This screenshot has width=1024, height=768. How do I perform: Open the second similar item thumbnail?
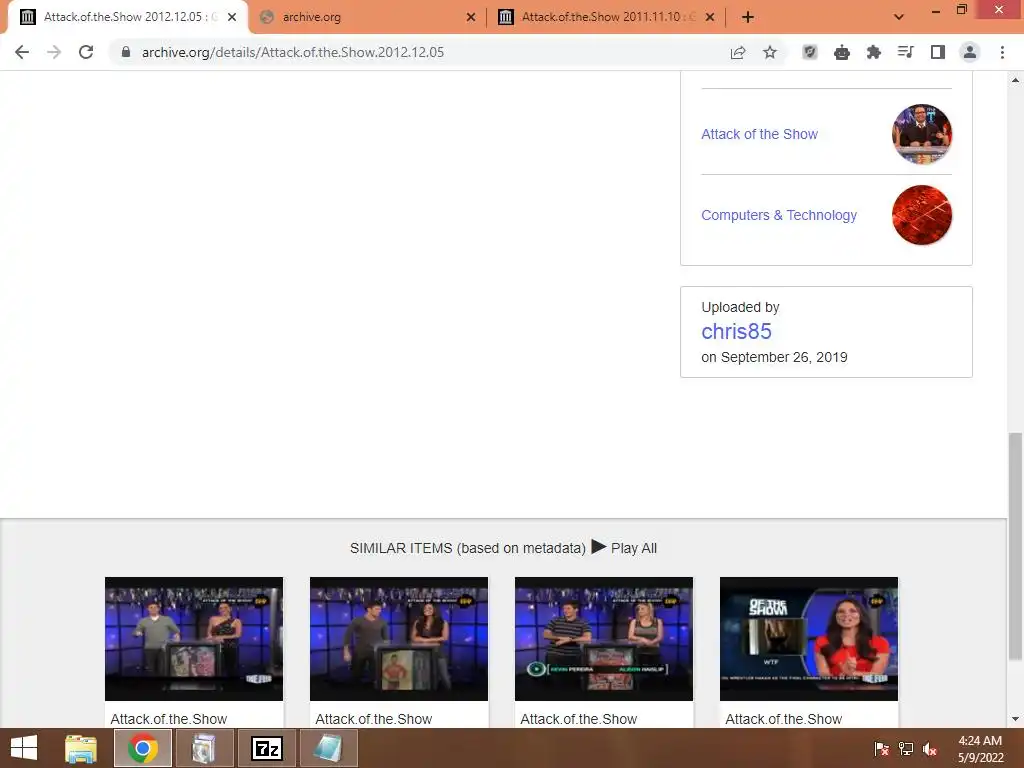coord(398,639)
